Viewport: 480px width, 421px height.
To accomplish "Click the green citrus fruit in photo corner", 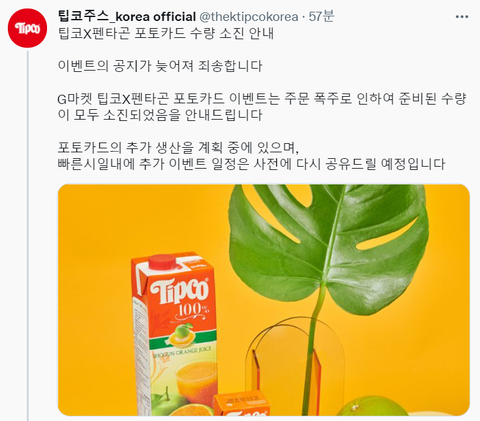I will coord(372,406).
